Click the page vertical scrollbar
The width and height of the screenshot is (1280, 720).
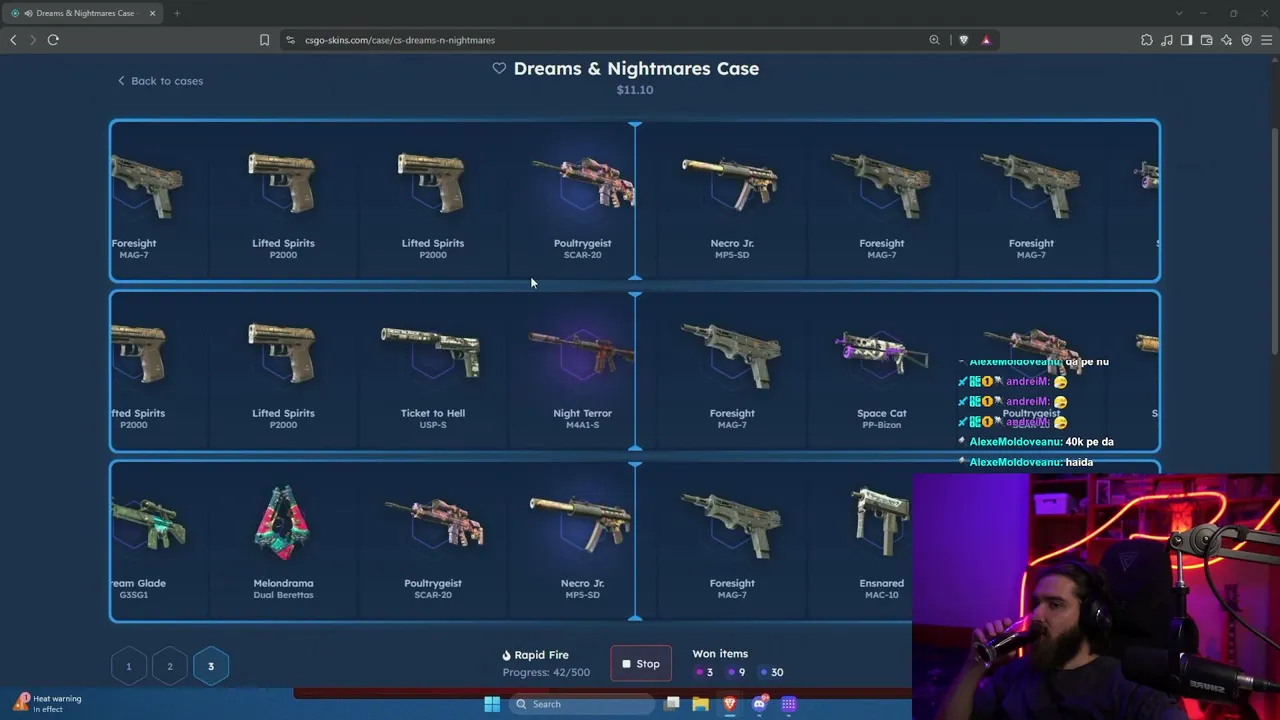point(1275,240)
